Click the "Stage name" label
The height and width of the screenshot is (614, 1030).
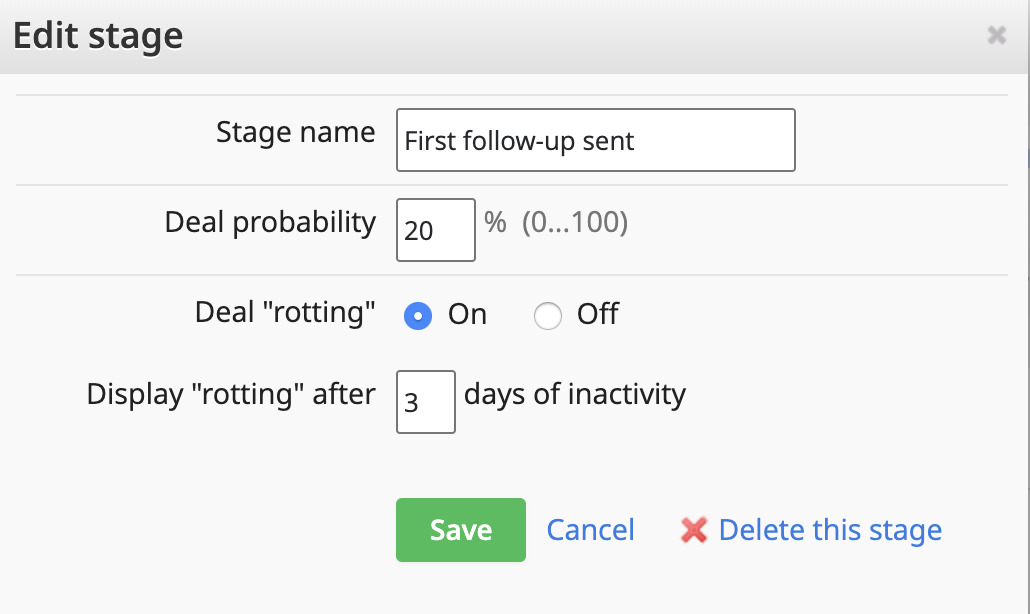296,133
